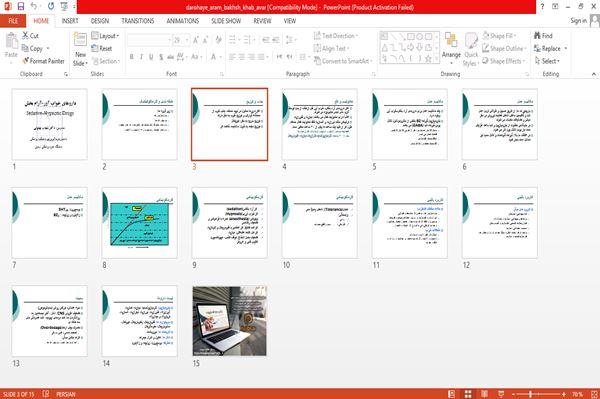Expand the Select dropdown in Editing
600x399 pixels.
click(x=547, y=61)
